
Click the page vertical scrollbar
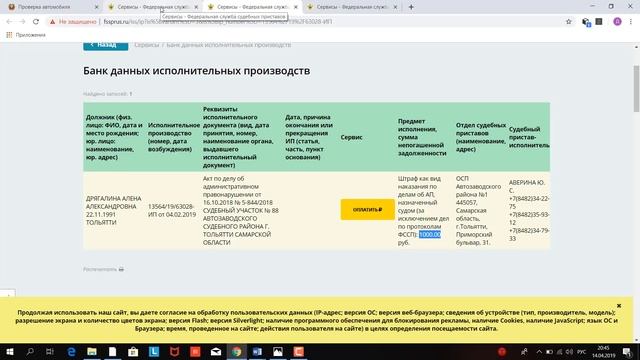pos(636,88)
